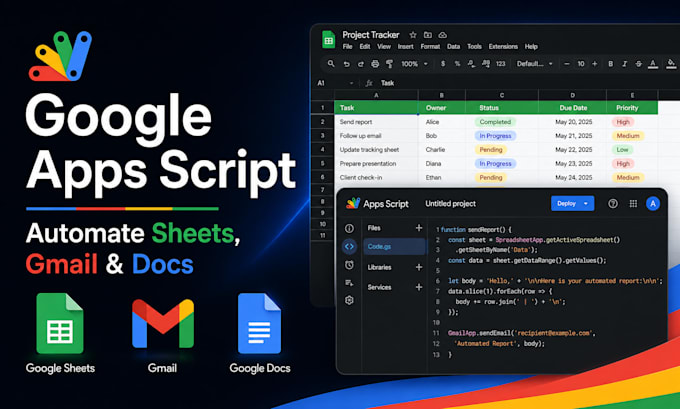Open the Extensions menu

click(x=503, y=46)
